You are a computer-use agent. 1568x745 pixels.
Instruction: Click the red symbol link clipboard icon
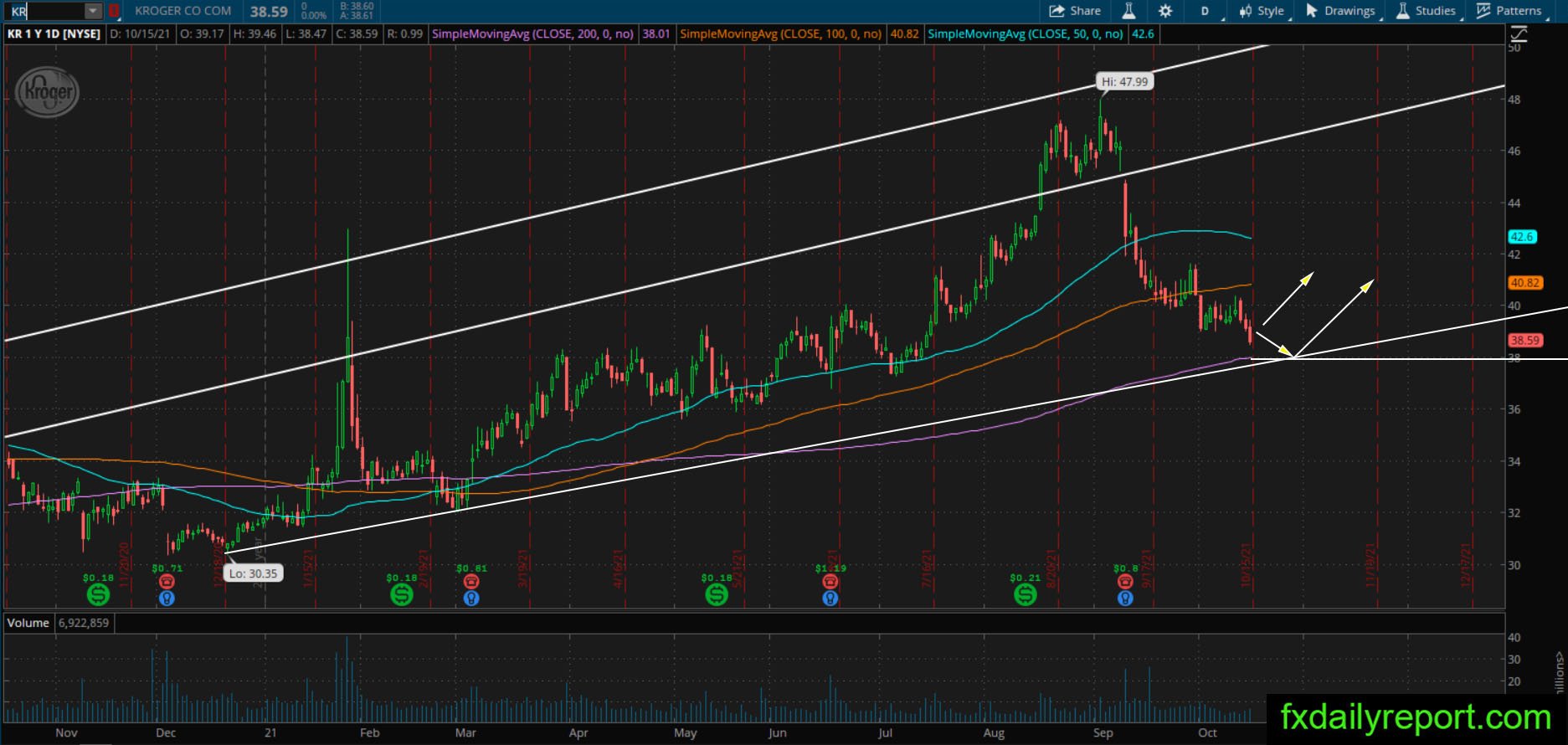click(x=114, y=11)
